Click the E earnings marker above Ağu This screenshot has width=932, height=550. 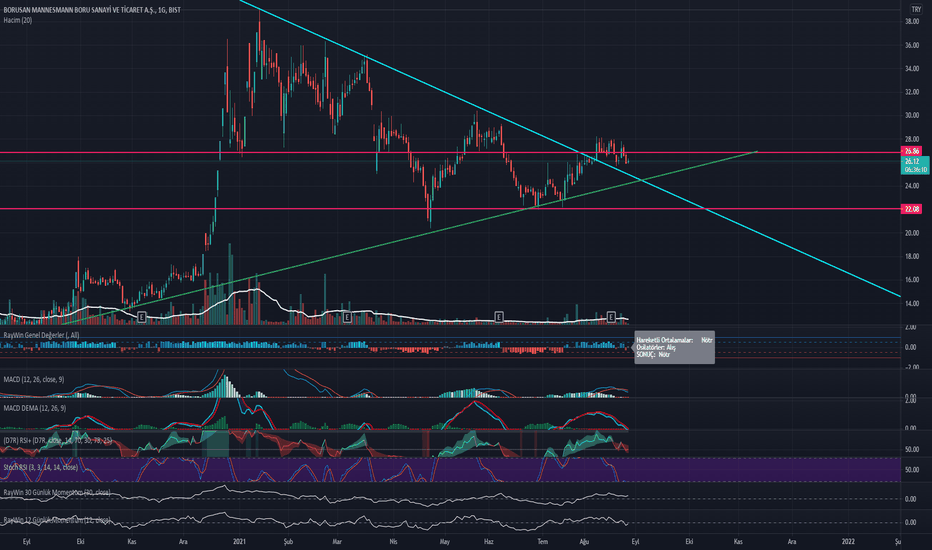[x=611, y=317]
